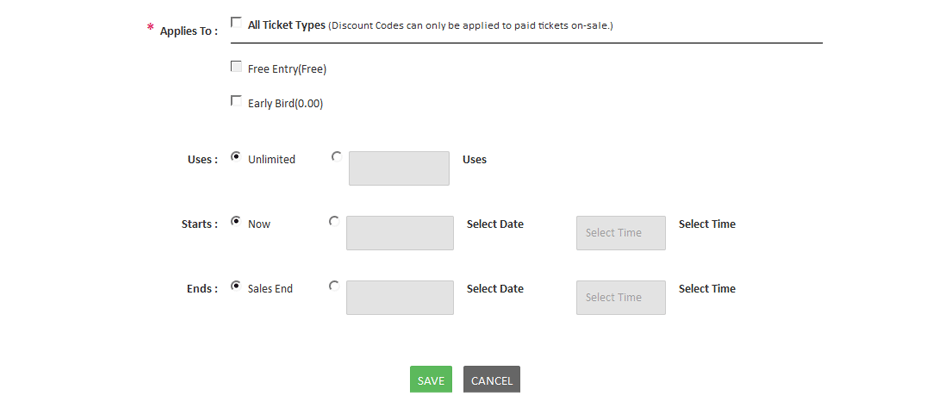Open the Starts Select Time field

pyautogui.click(x=620, y=233)
